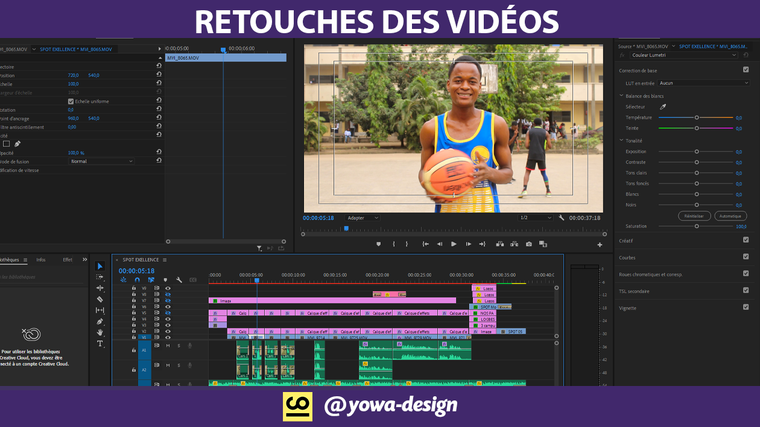Mark Out point in Program monitor
Image resolution: width=760 pixels, height=427 pixels.
click(407, 244)
